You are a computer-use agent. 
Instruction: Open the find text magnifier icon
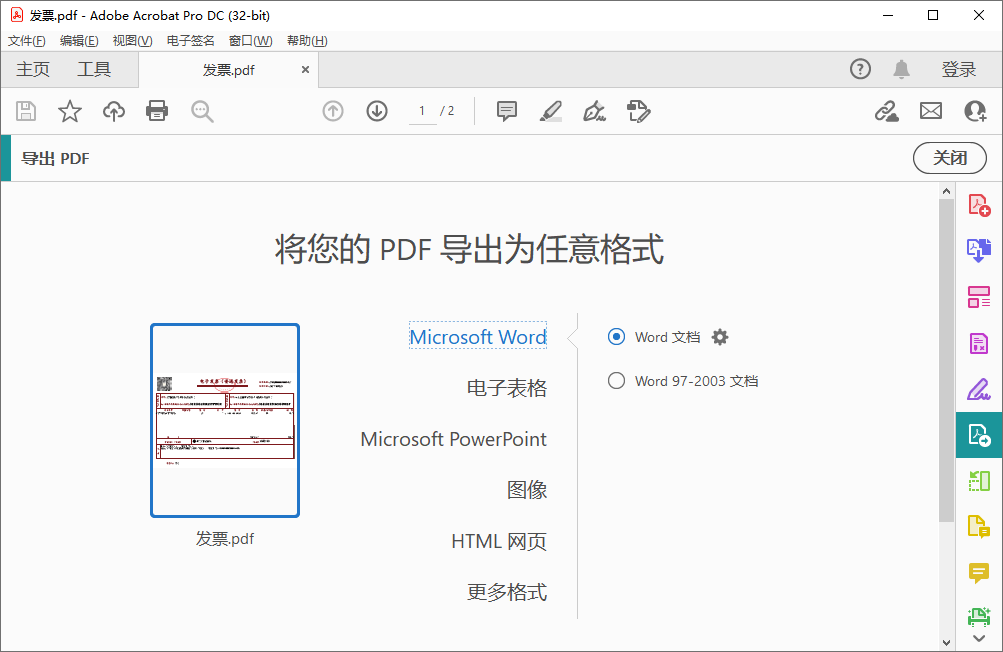(202, 111)
